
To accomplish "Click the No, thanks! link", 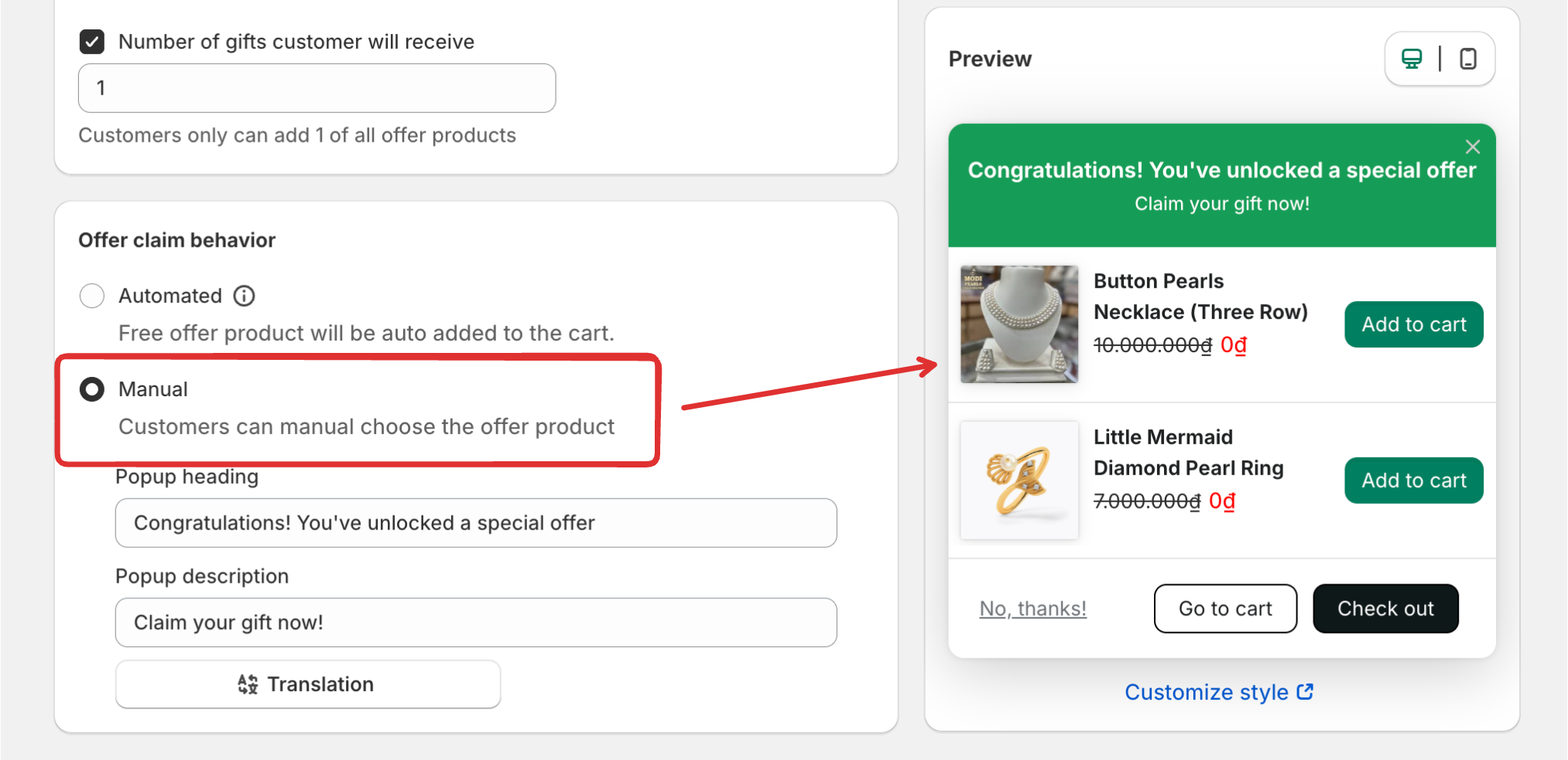I will click(1032, 609).
